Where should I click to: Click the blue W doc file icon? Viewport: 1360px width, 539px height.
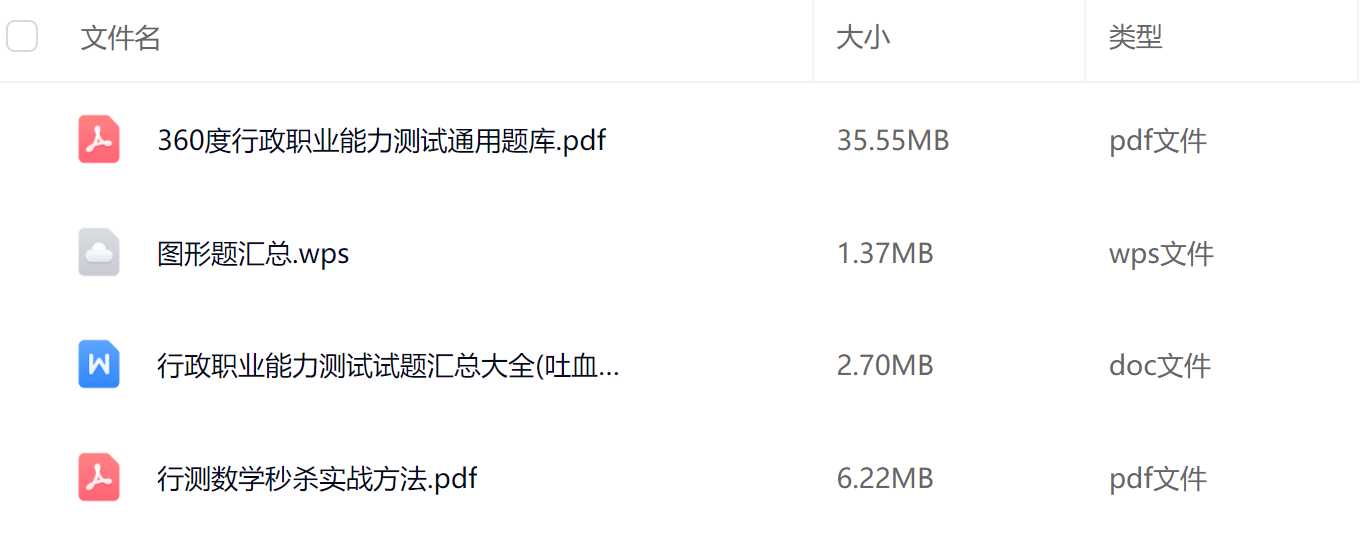coord(99,365)
